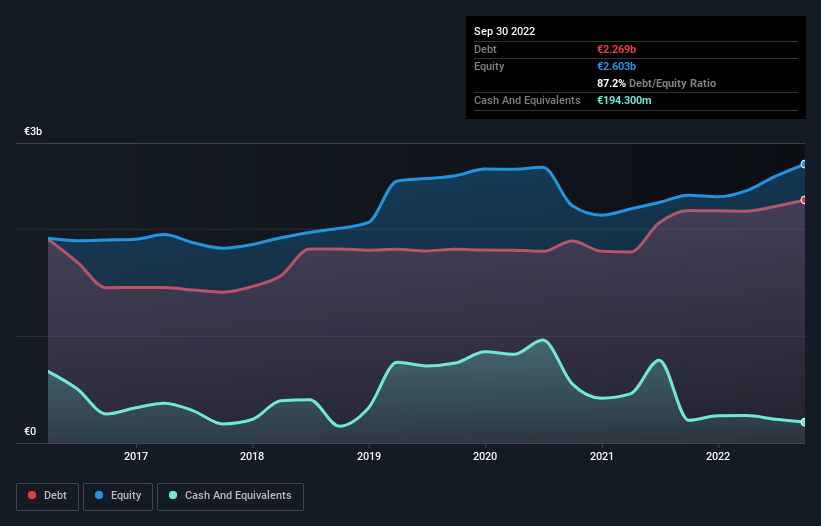Select the 2017 x-axis label
Viewport: 821px width, 526px height.
click(136, 456)
